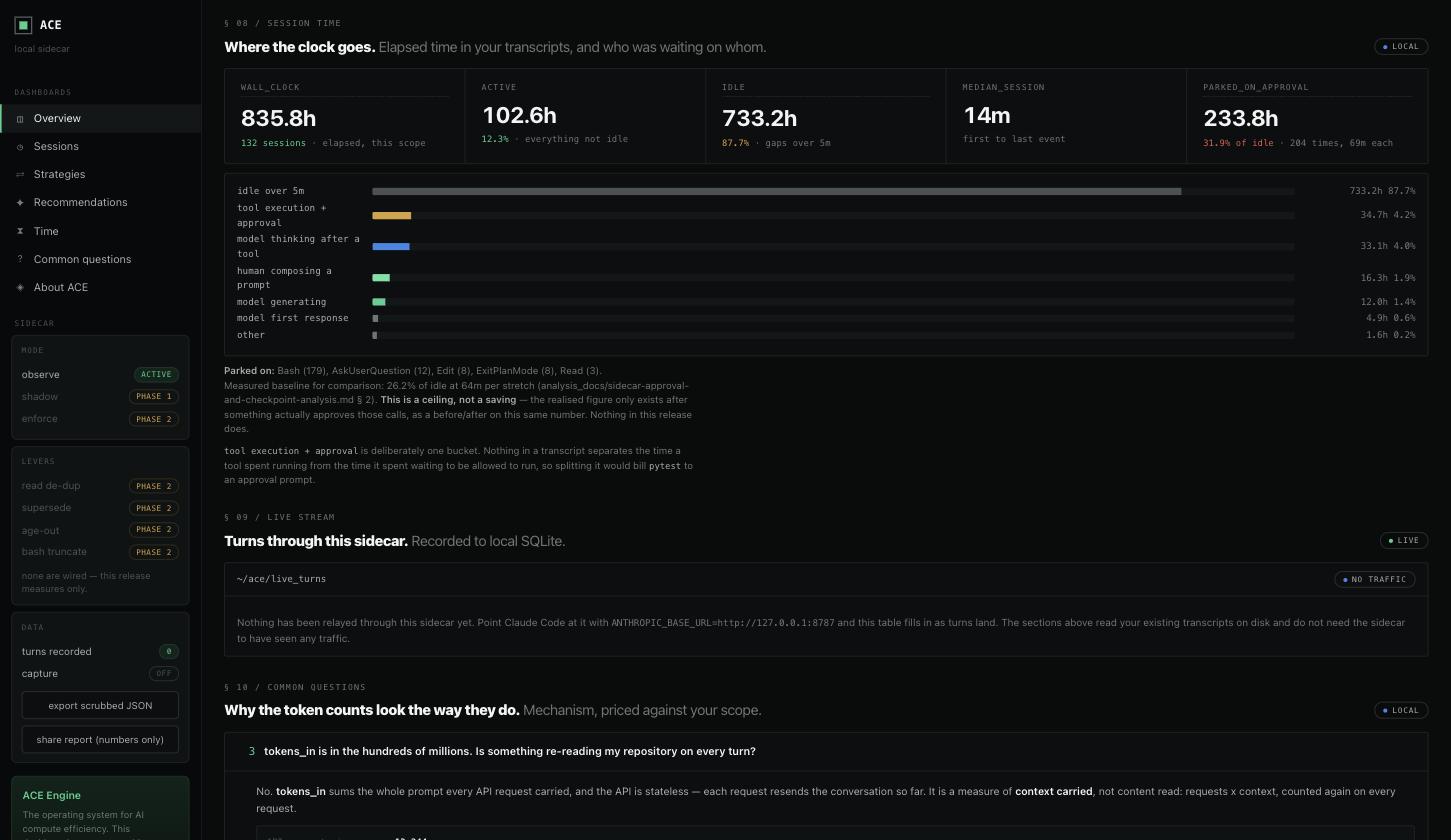Select Recommendations in the sidebar
The image size is (1451, 840).
[x=100, y=202]
